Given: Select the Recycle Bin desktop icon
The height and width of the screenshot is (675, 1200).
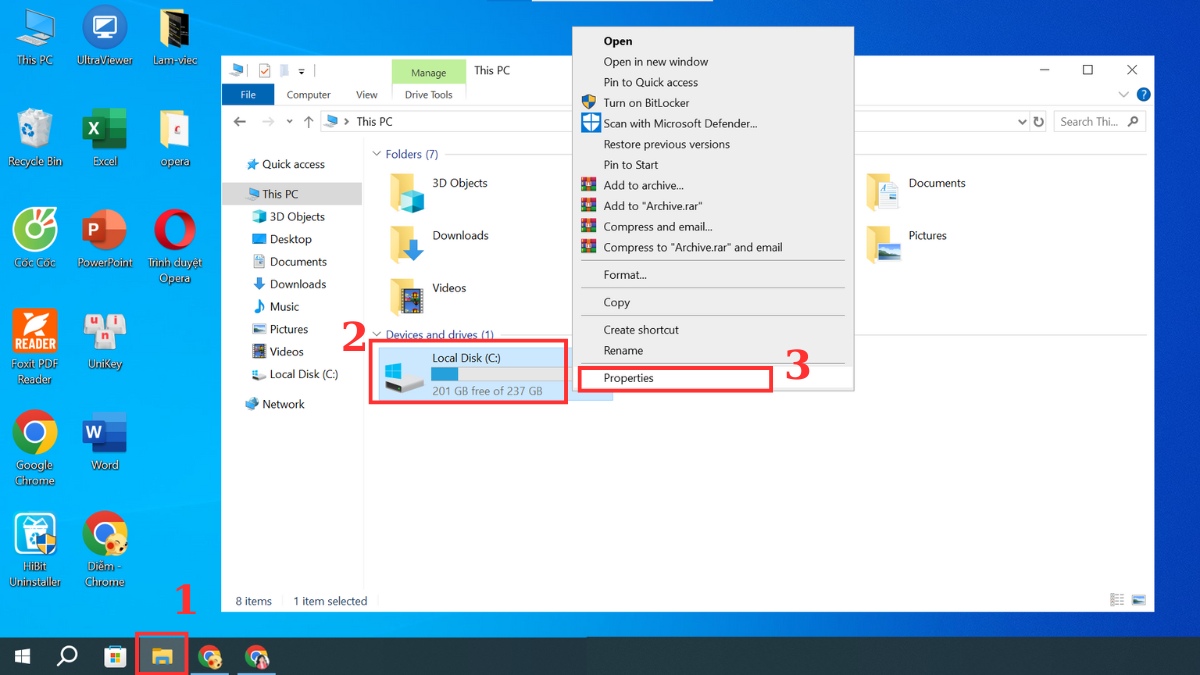Looking at the screenshot, I should click(x=35, y=137).
